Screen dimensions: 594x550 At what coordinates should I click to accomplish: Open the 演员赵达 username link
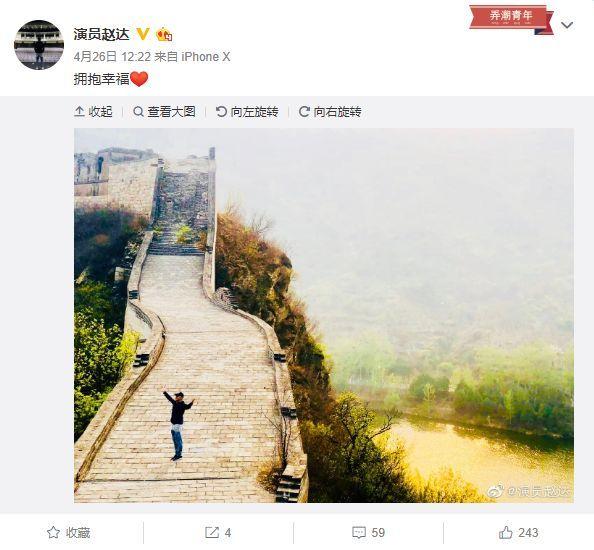point(102,34)
